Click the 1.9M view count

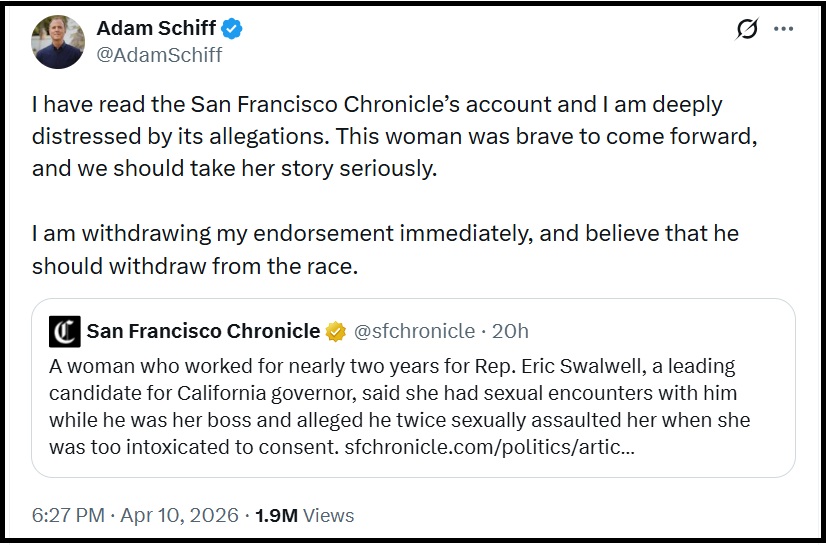(x=276, y=516)
